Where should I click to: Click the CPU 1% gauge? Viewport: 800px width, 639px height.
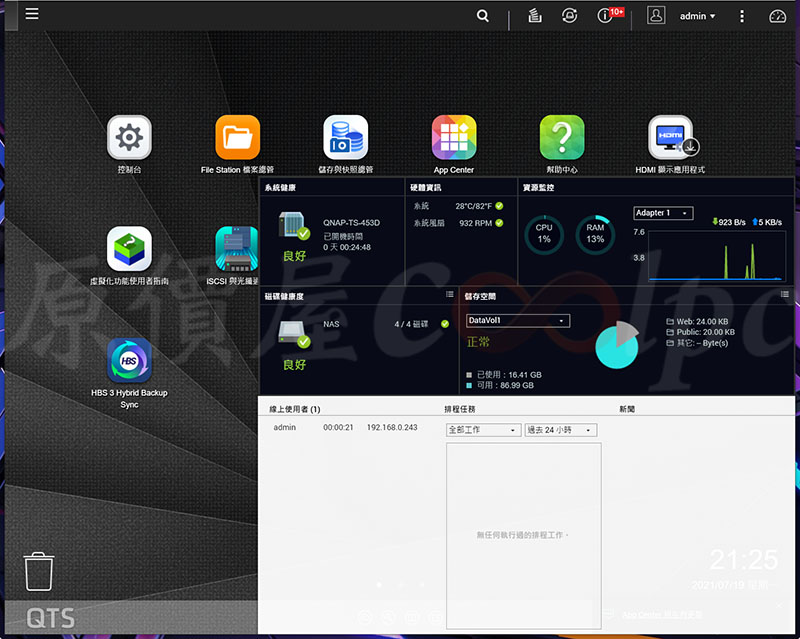point(544,234)
